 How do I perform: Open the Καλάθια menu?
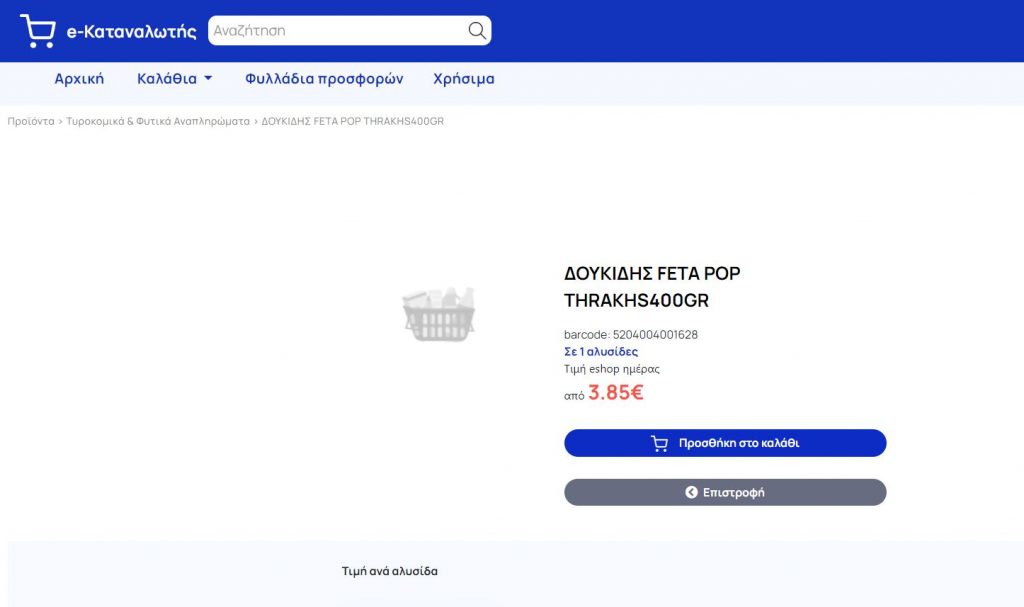click(174, 78)
